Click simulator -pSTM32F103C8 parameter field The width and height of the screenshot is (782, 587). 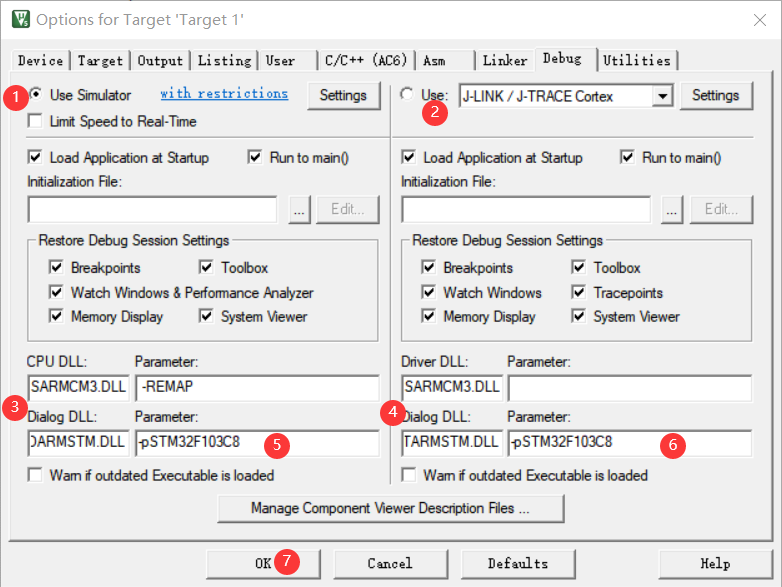tap(257, 443)
